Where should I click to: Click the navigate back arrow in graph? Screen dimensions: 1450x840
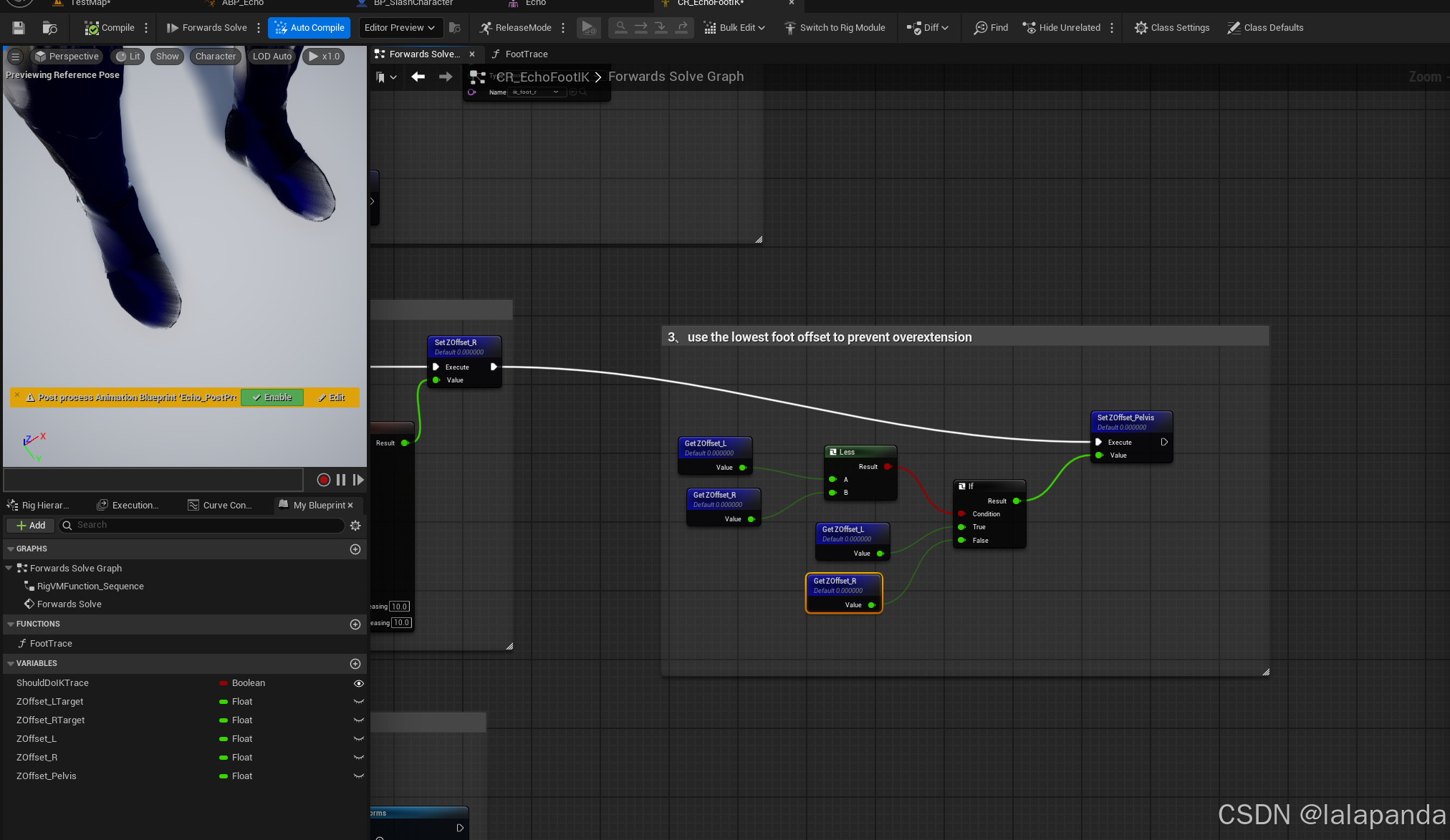(418, 77)
